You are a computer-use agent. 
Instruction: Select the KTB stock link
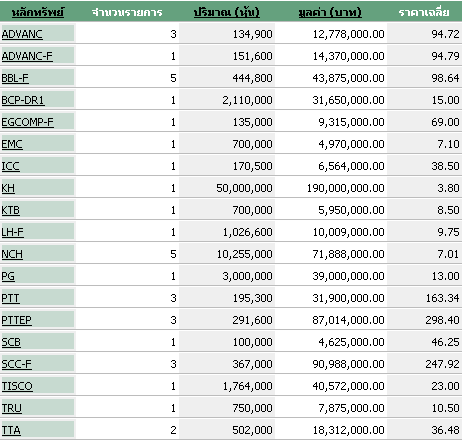(x=10, y=210)
